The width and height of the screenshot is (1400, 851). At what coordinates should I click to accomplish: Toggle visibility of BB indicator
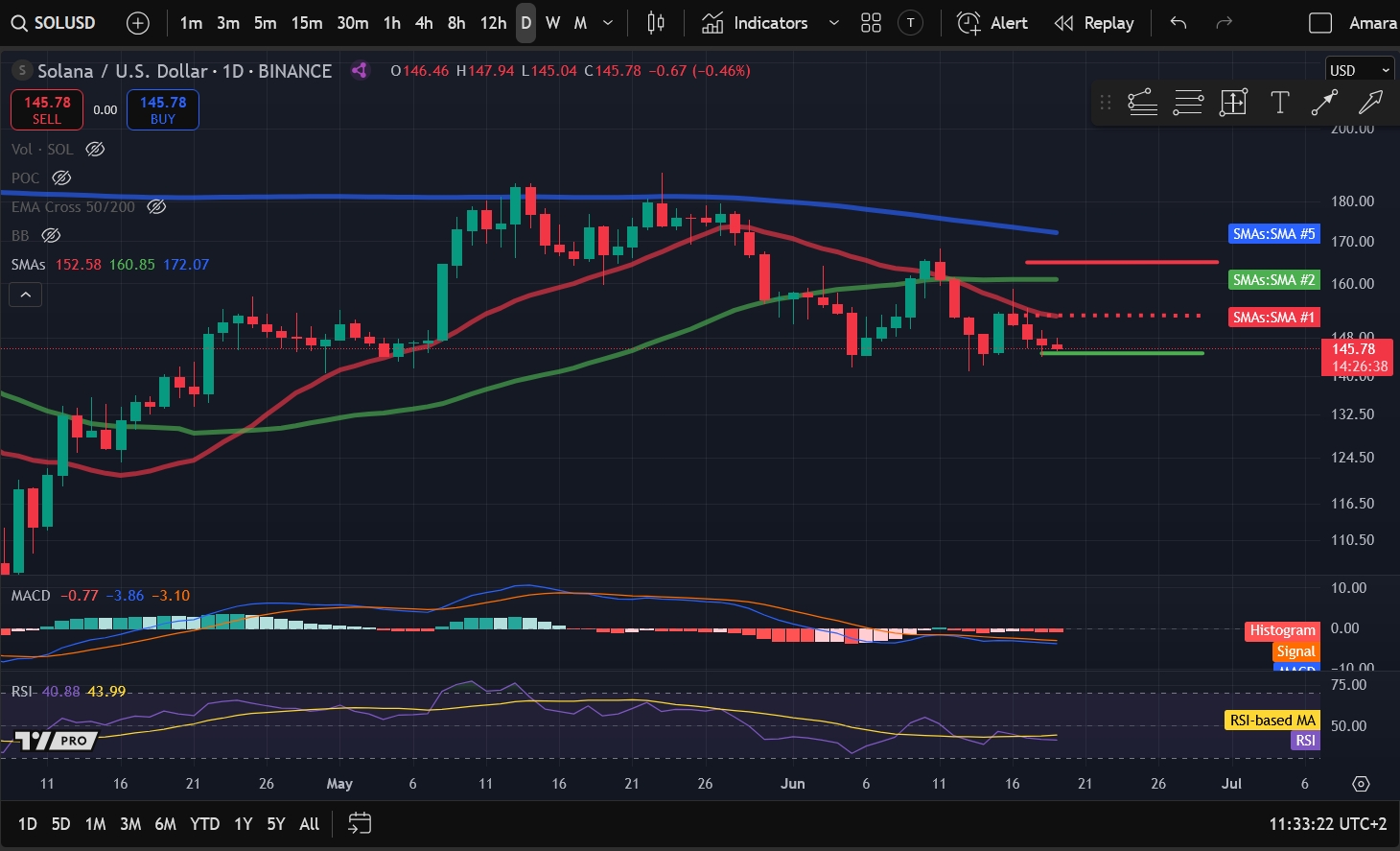pos(51,235)
